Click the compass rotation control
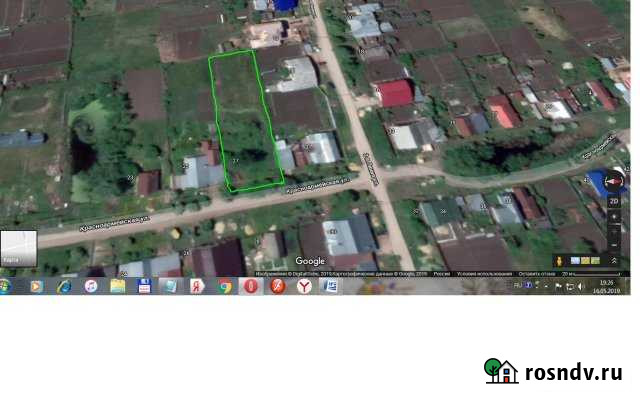Image resolution: width=640 pixels, height=400 pixels. click(x=616, y=181)
